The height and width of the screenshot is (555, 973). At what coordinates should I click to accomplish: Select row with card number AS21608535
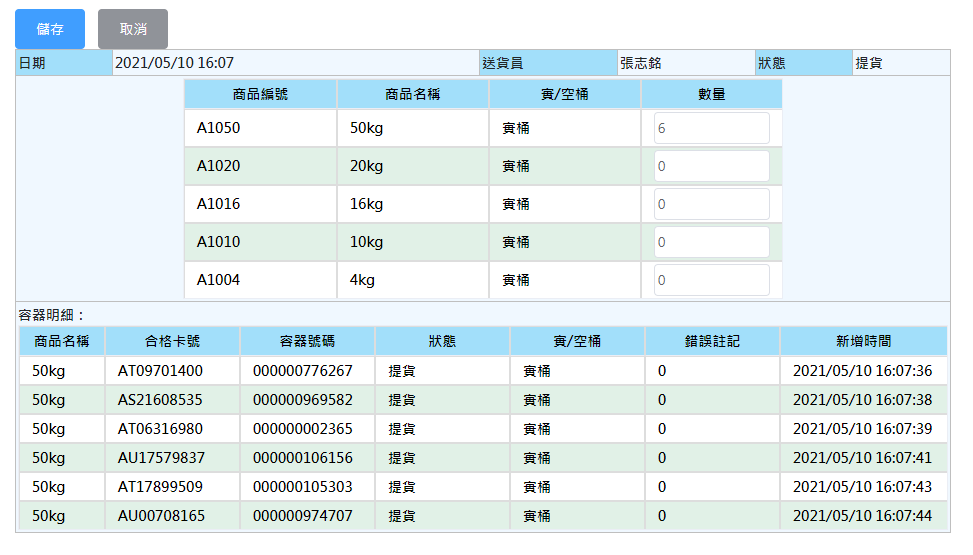coord(483,400)
